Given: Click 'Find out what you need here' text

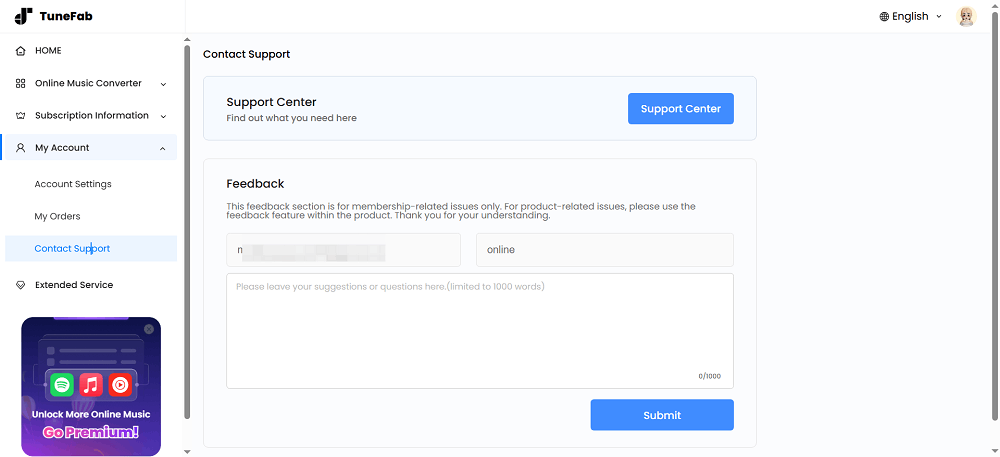Looking at the screenshot, I should pyautogui.click(x=291, y=118).
